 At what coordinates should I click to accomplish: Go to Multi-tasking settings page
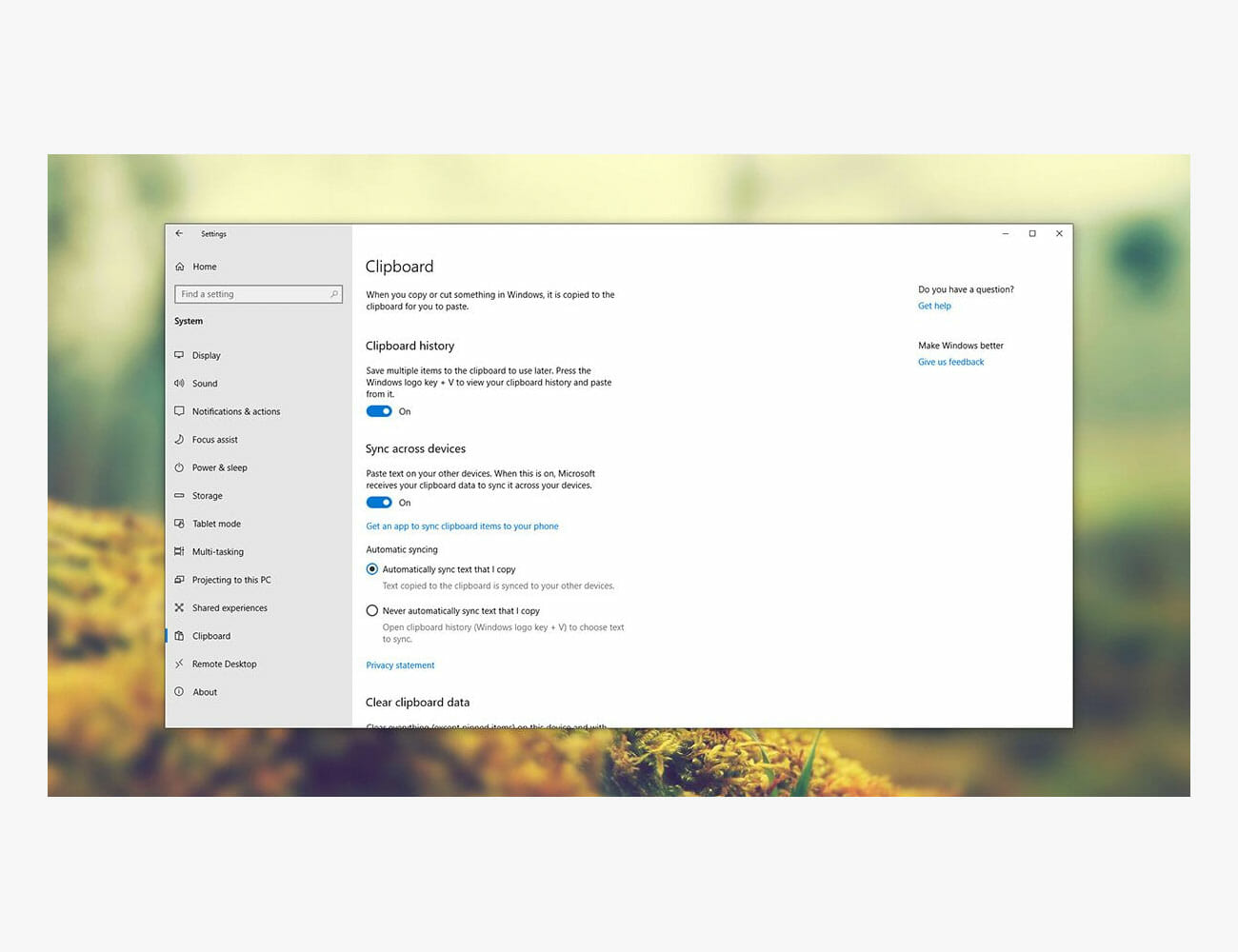pos(217,552)
